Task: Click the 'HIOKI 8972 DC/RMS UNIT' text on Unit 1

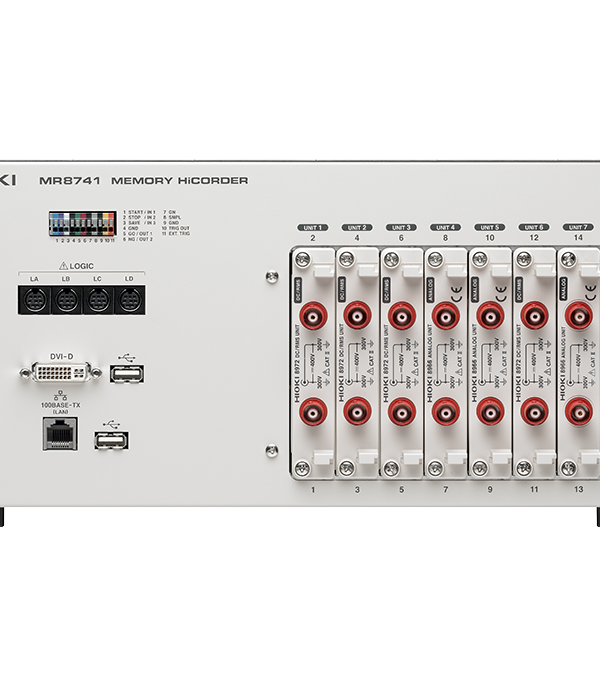Action: coord(297,364)
